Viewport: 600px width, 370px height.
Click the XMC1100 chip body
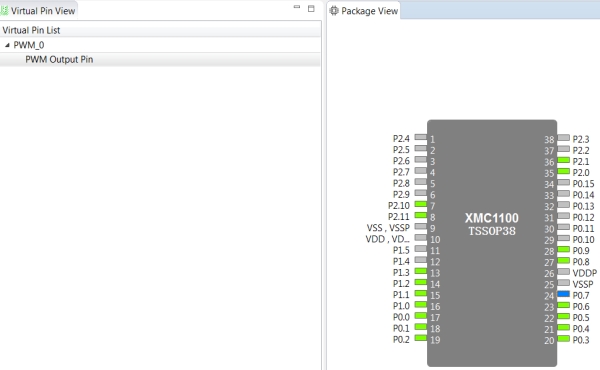pos(492,243)
